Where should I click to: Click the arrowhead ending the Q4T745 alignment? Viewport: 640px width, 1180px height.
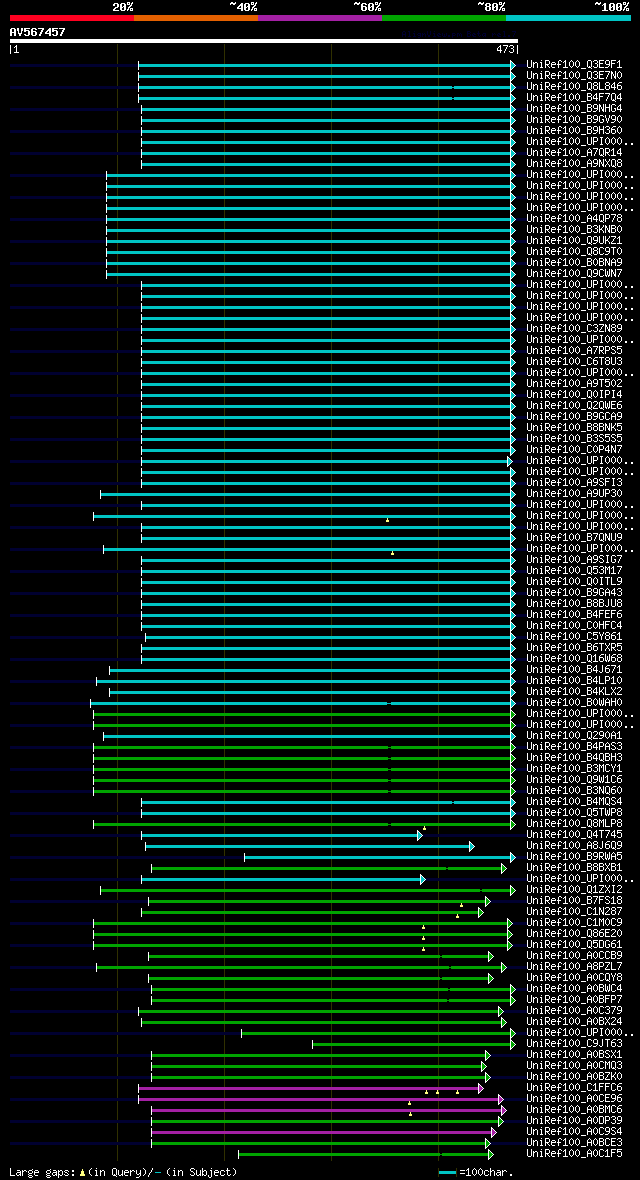point(420,835)
